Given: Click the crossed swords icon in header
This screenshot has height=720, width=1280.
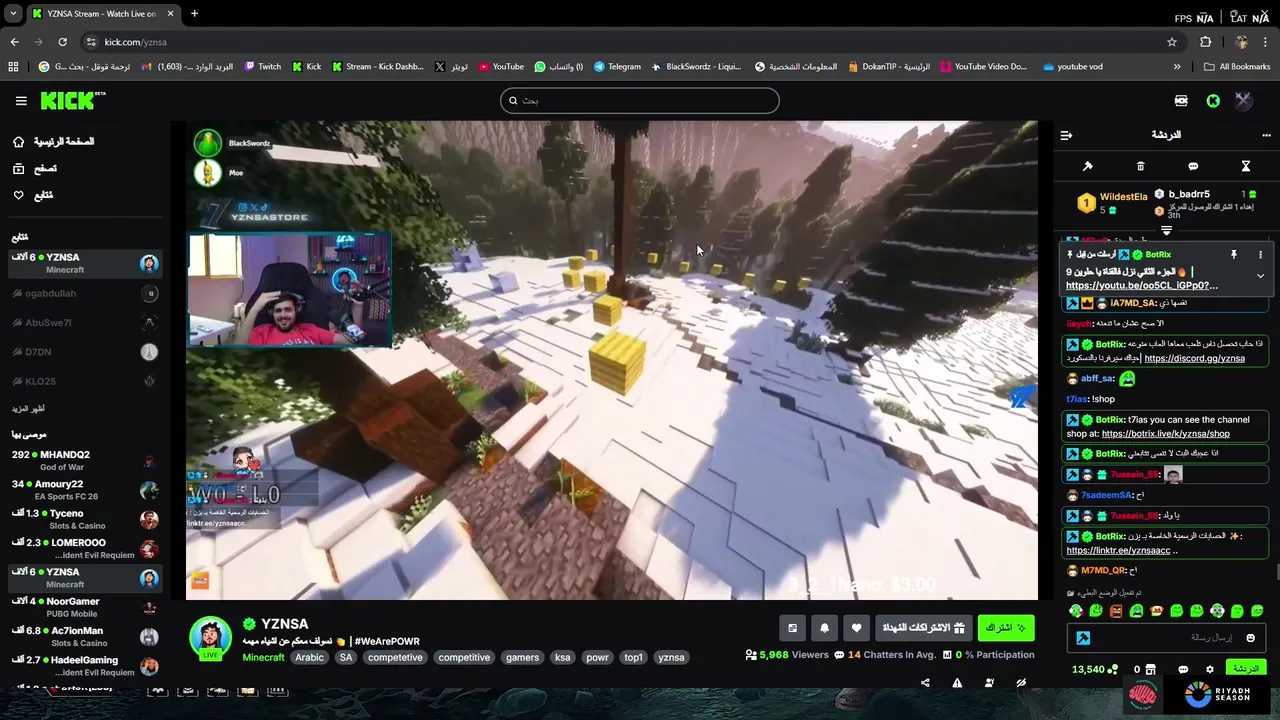Looking at the screenshot, I should (x=1243, y=100).
